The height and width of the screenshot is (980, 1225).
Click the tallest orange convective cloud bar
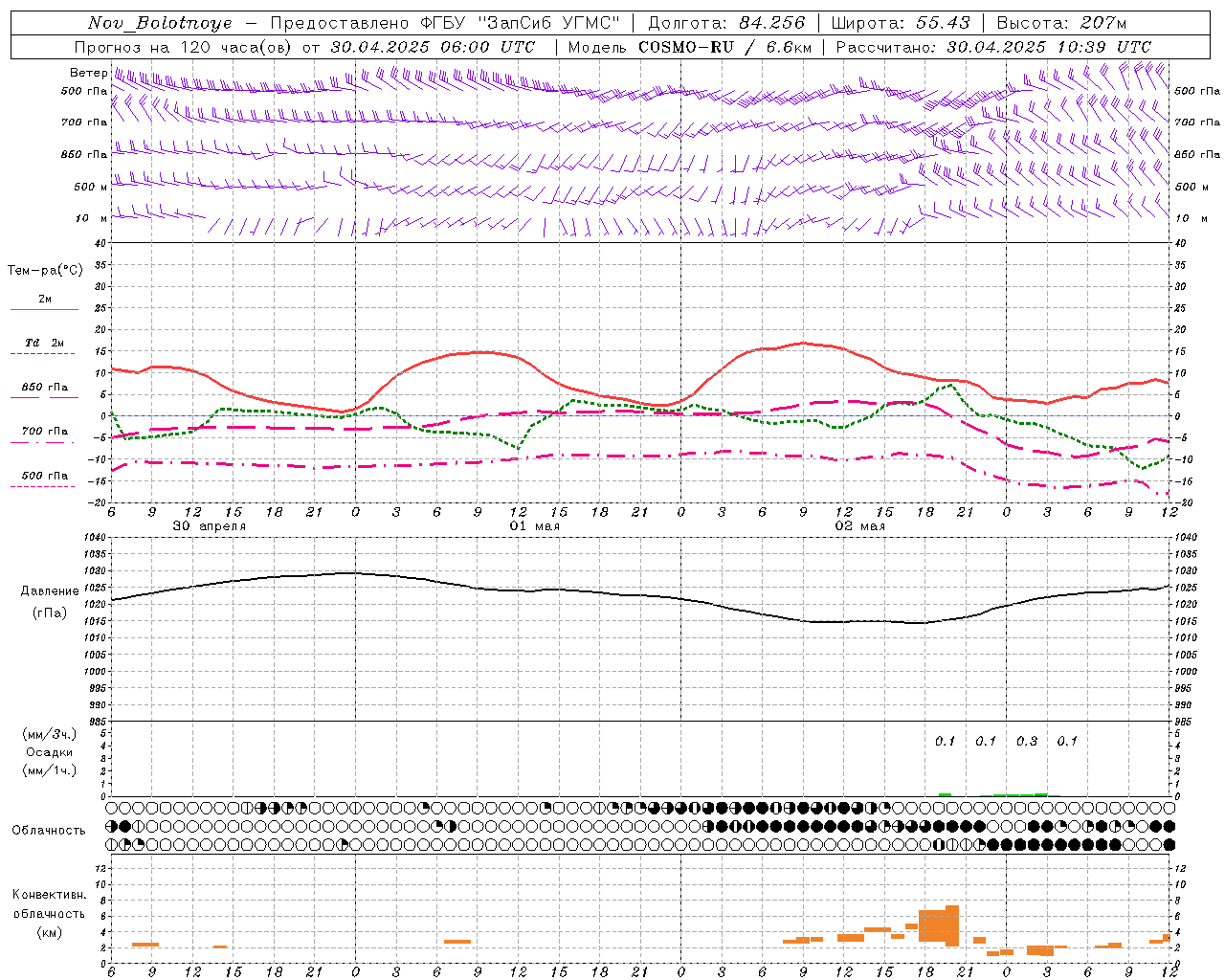click(952, 925)
